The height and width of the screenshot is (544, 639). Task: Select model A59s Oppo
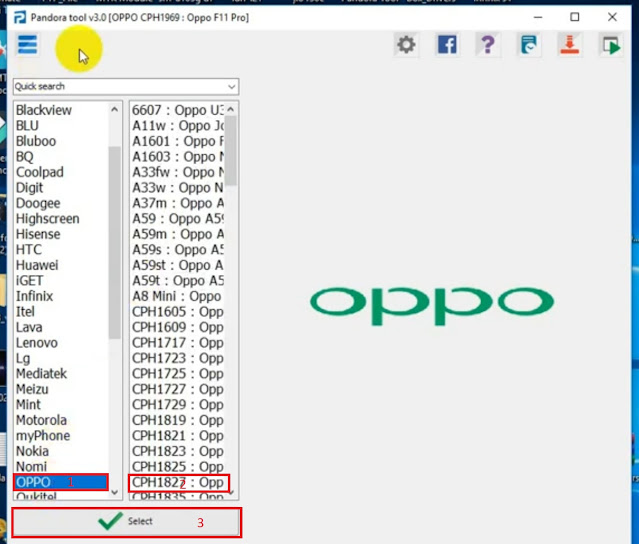[x=178, y=249]
